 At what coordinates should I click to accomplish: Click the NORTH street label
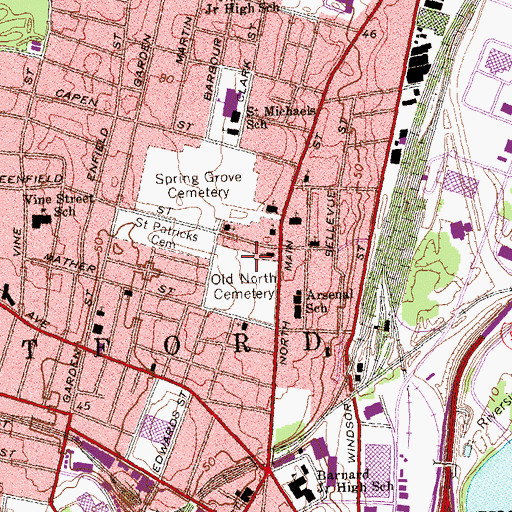click(x=284, y=343)
